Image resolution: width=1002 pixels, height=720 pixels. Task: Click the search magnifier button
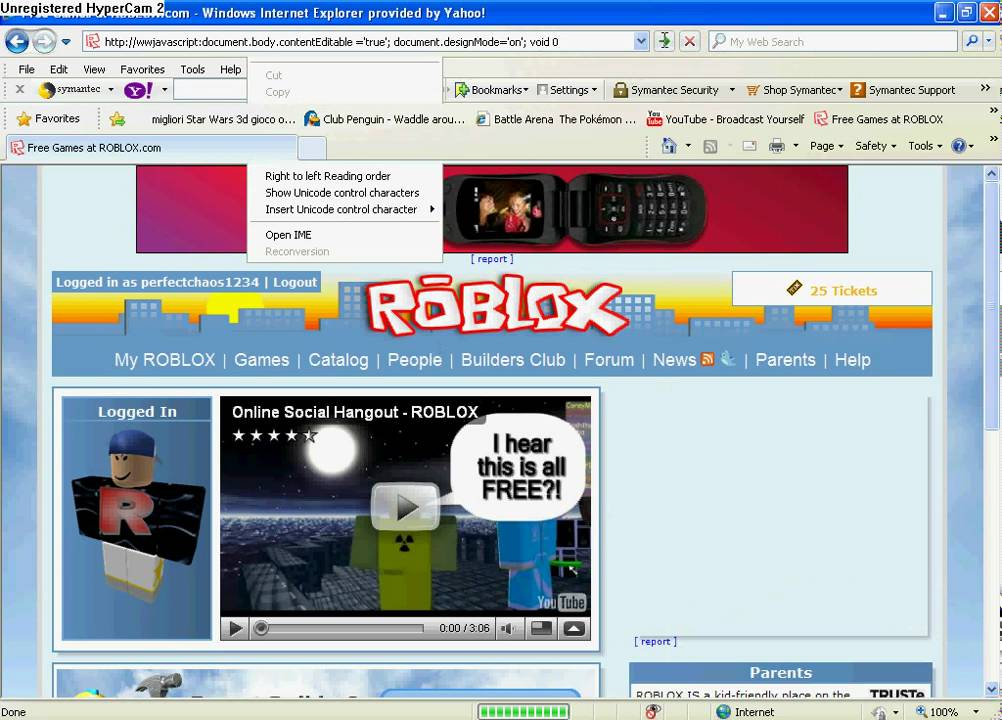tap(971, 42)
